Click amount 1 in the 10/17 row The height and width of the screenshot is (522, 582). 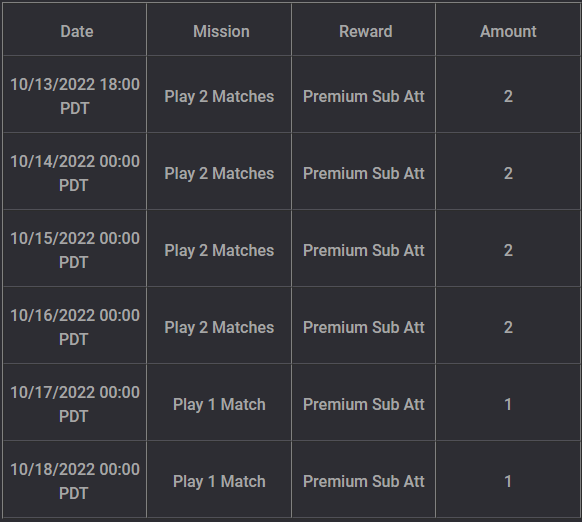pyautogui.click(x=508, y=404)
